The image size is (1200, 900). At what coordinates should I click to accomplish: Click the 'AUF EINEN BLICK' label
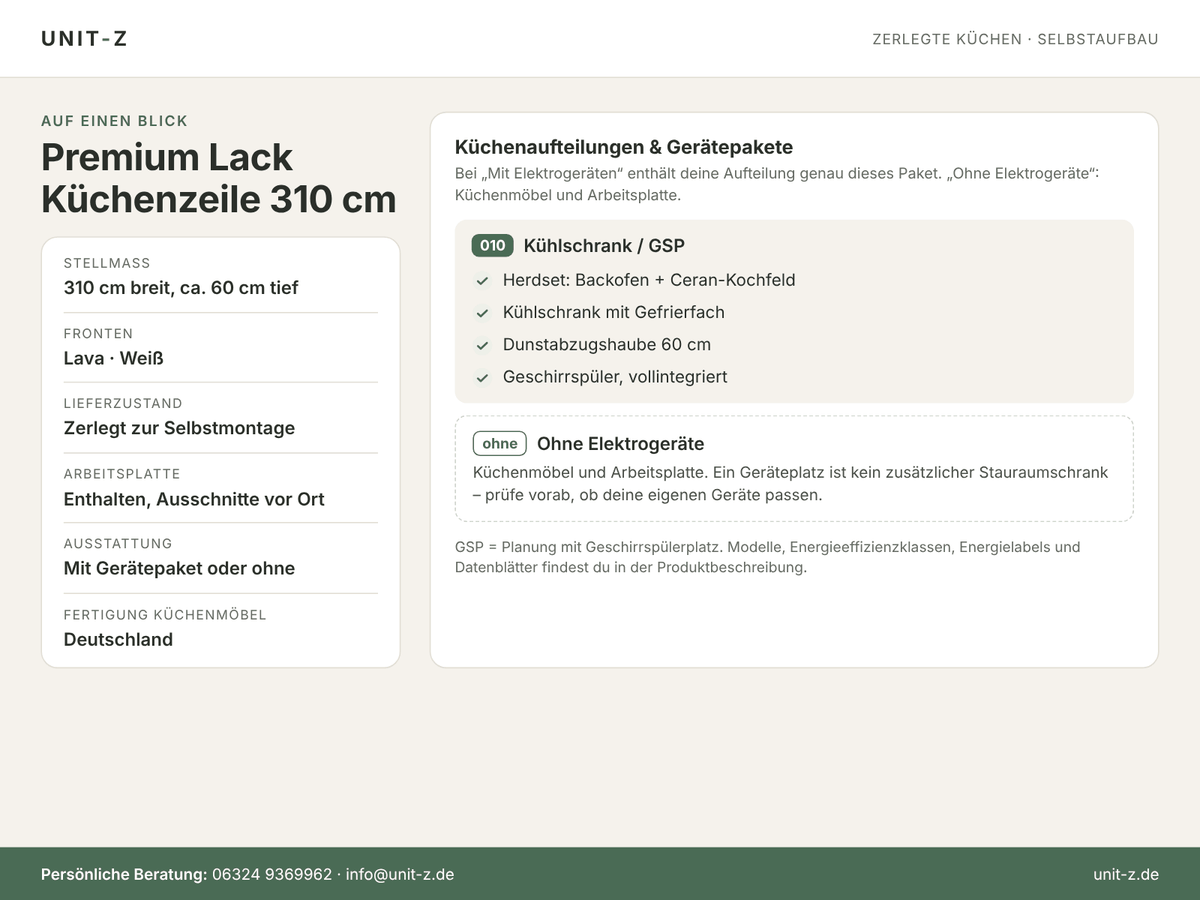pyautogui.click(x=114, y=121)
